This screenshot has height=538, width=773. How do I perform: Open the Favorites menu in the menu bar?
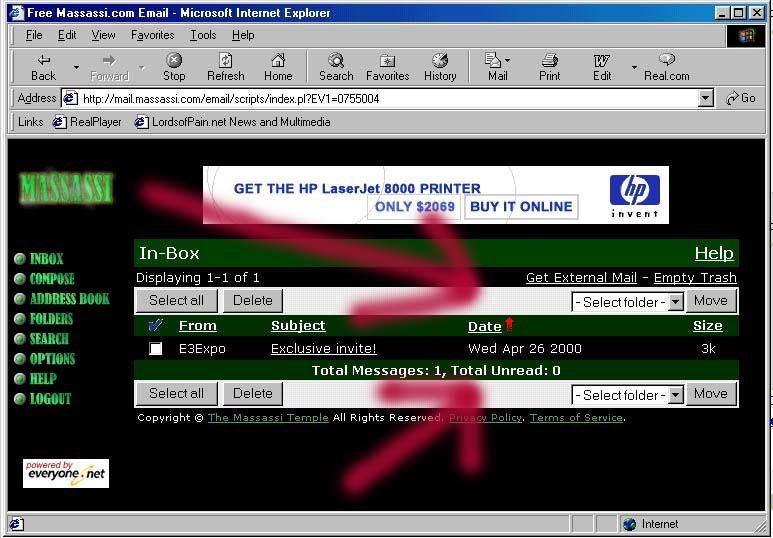pyautogui.click(x=152, y=35)
